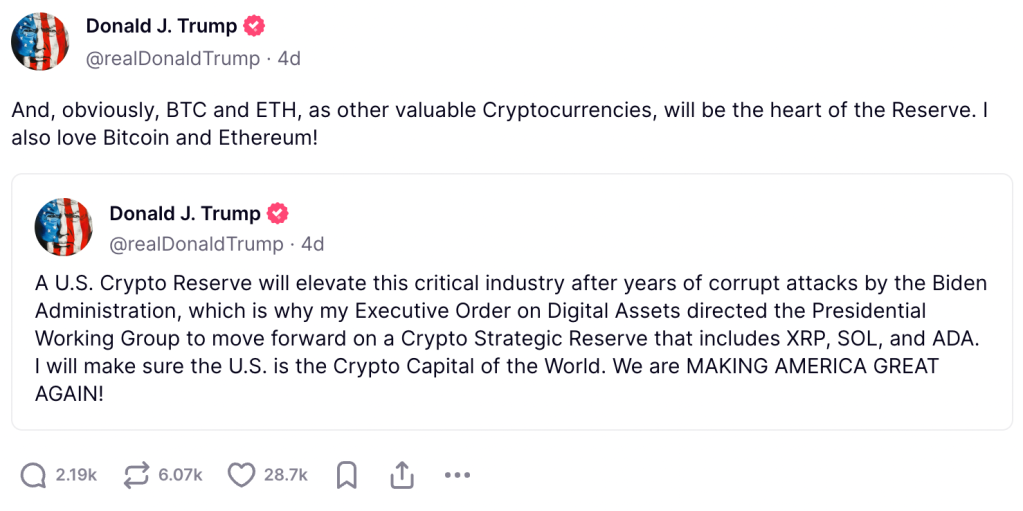
Task: Click the reply speech bubble icon
Action: 33,475
